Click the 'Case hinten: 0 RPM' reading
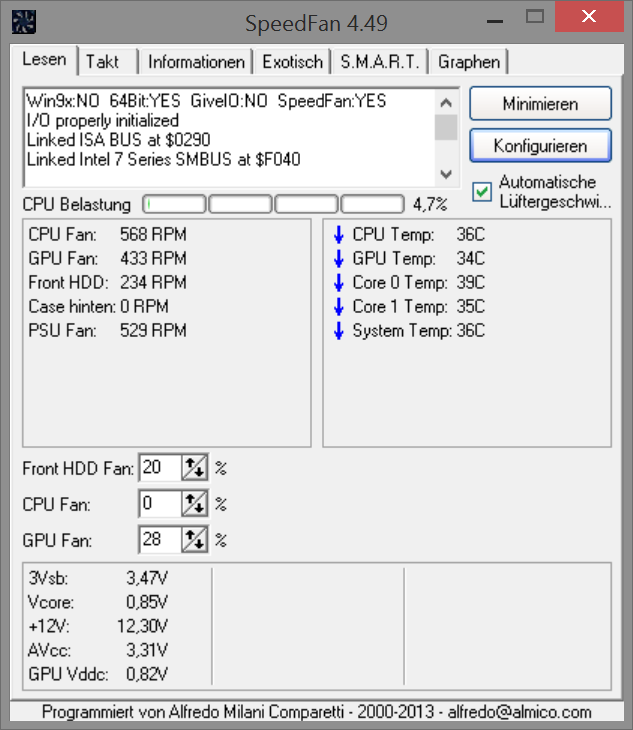This screenshot has width=633, height=730. (x=99, y=307)
